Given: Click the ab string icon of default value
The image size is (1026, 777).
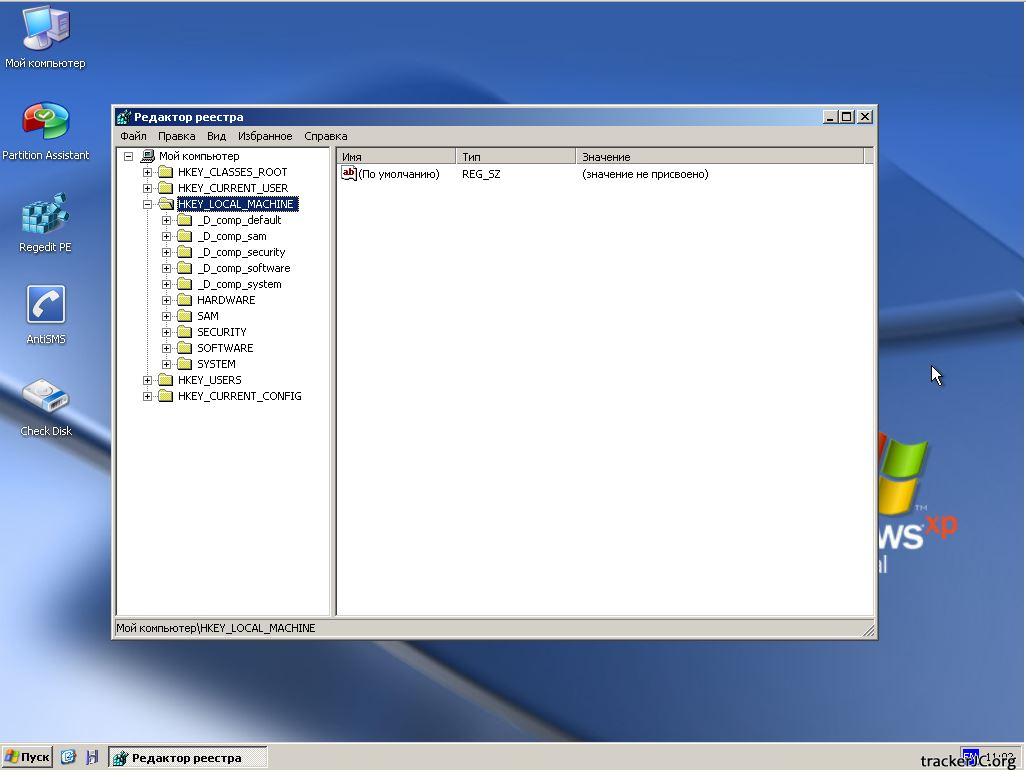Looking at the screenshot, I should (349, 174).
